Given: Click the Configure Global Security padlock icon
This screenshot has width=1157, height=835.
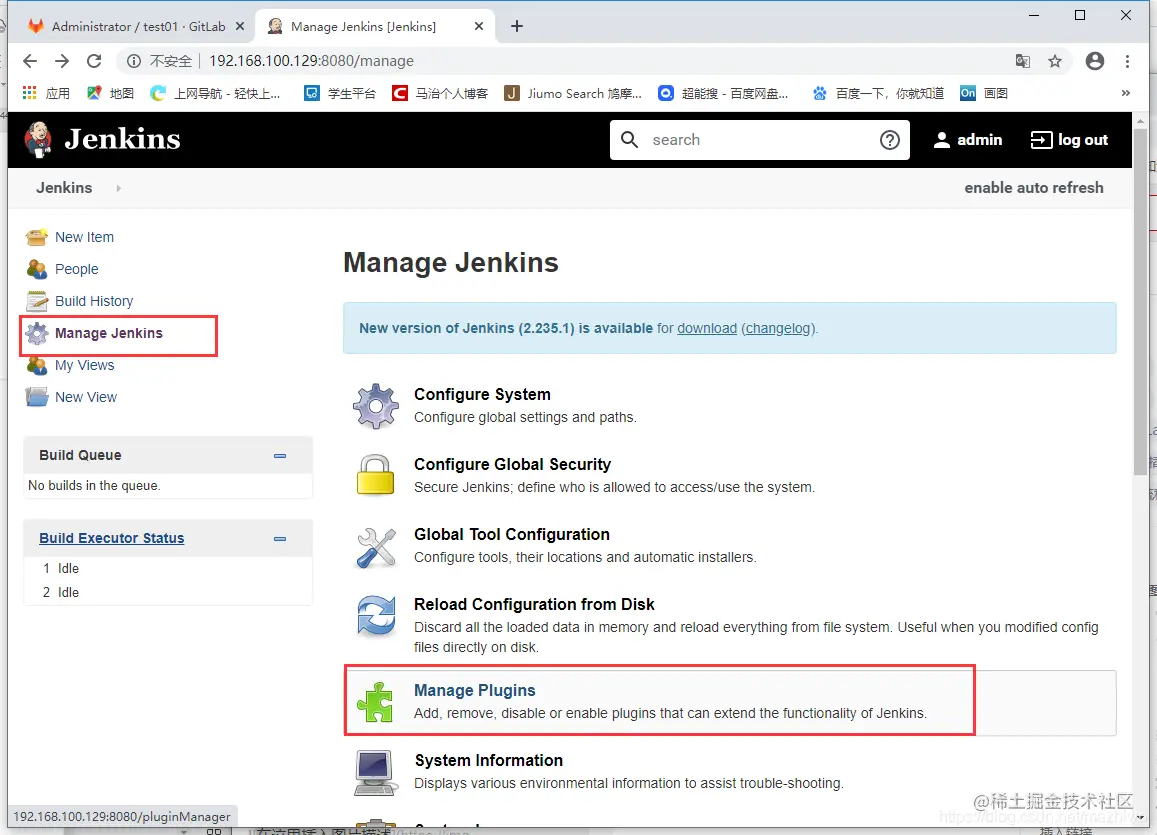Looking at the screenshot, I should 376,475.
